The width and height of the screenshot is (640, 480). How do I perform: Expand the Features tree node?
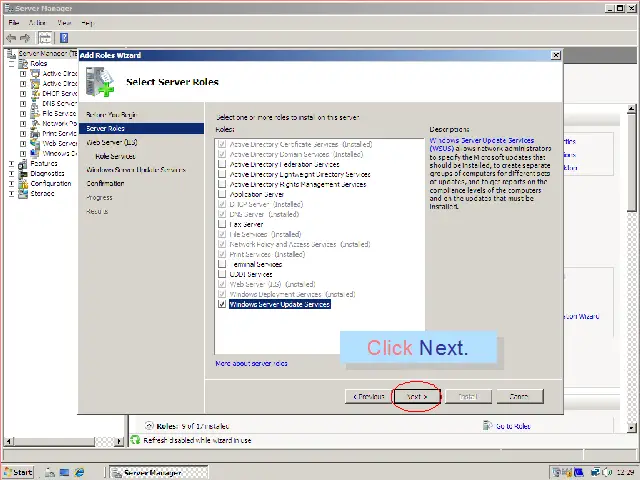click(x=11, y=164)
